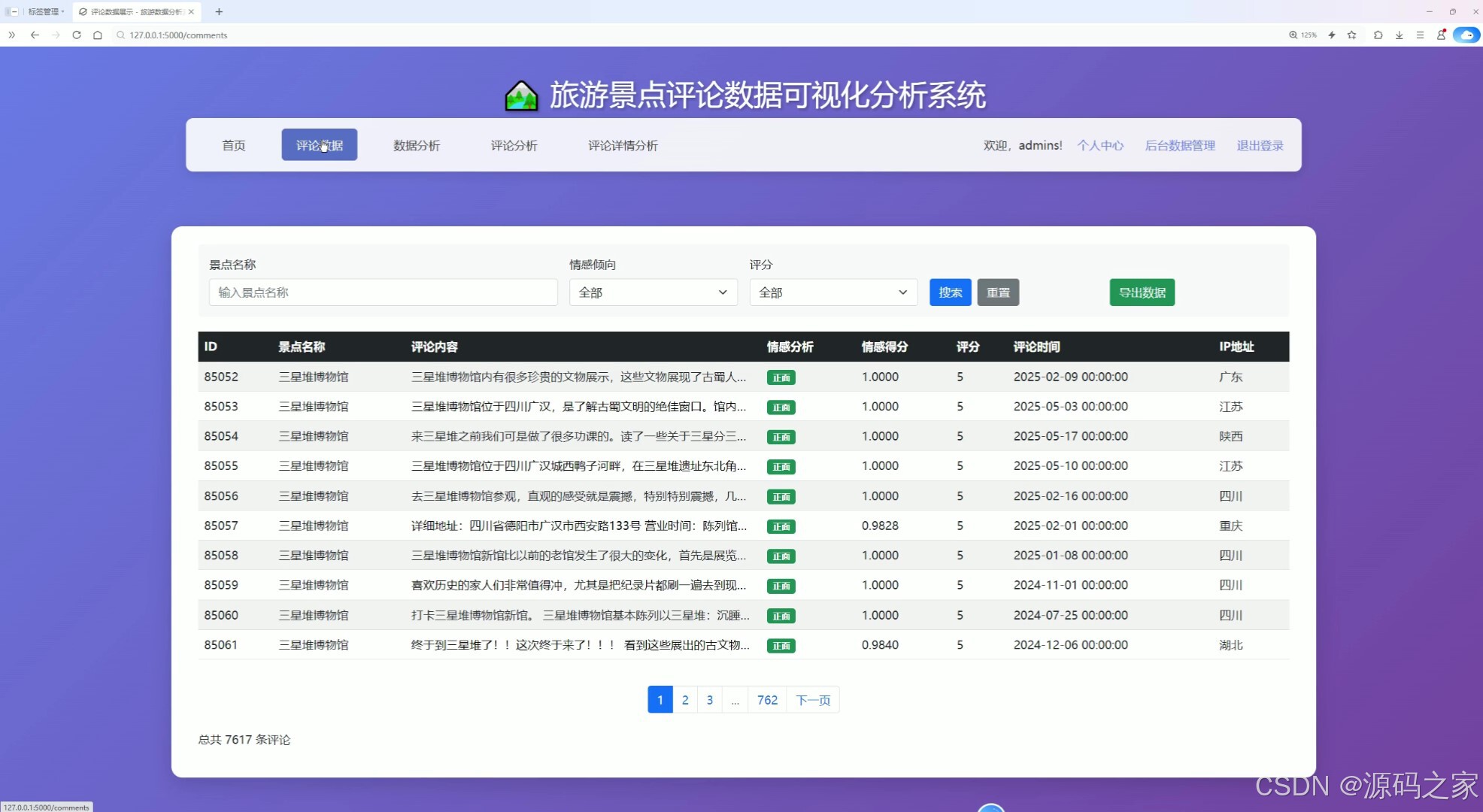Click the 导出数据 button
This screenshot has width=1483, height=812.
[1142, 292]
